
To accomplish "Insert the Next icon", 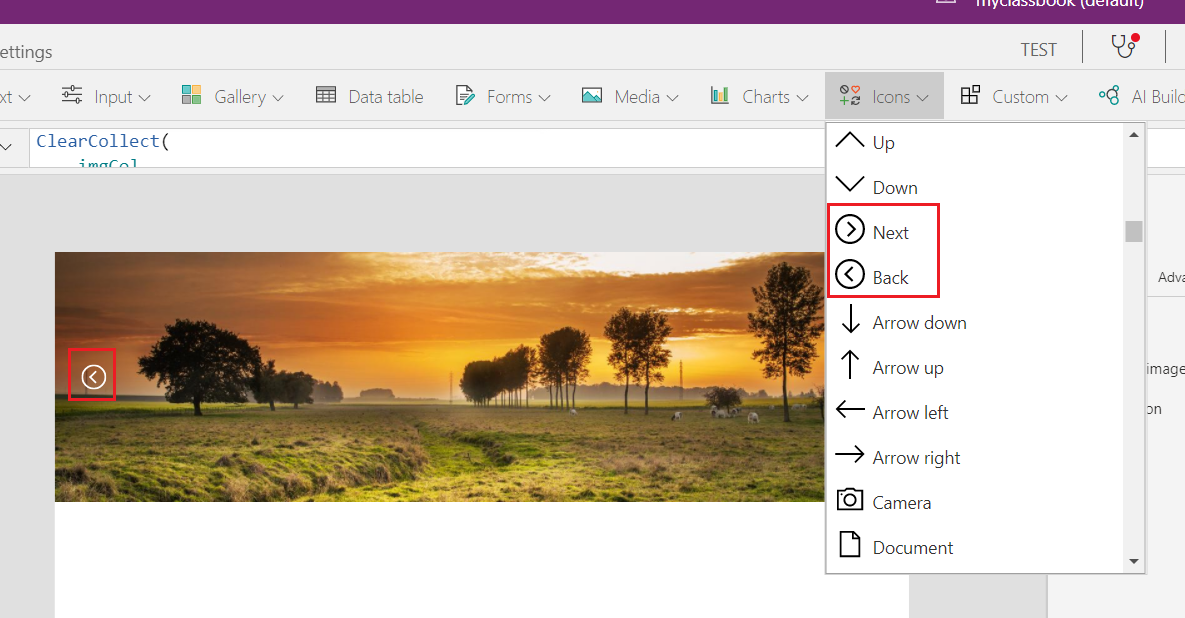I will 890,231.
